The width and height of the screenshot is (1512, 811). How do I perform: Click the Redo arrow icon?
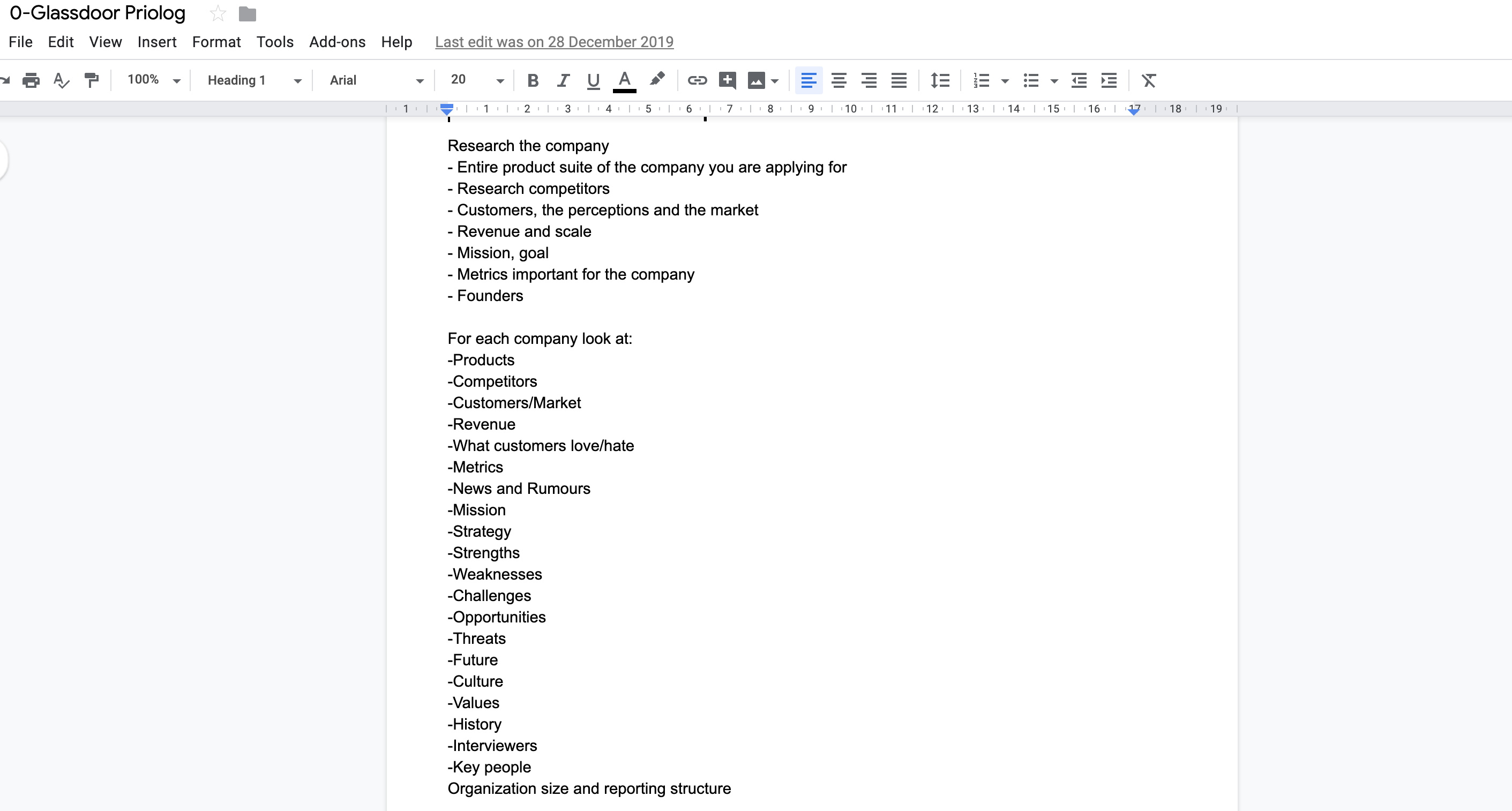coord(5,80)
